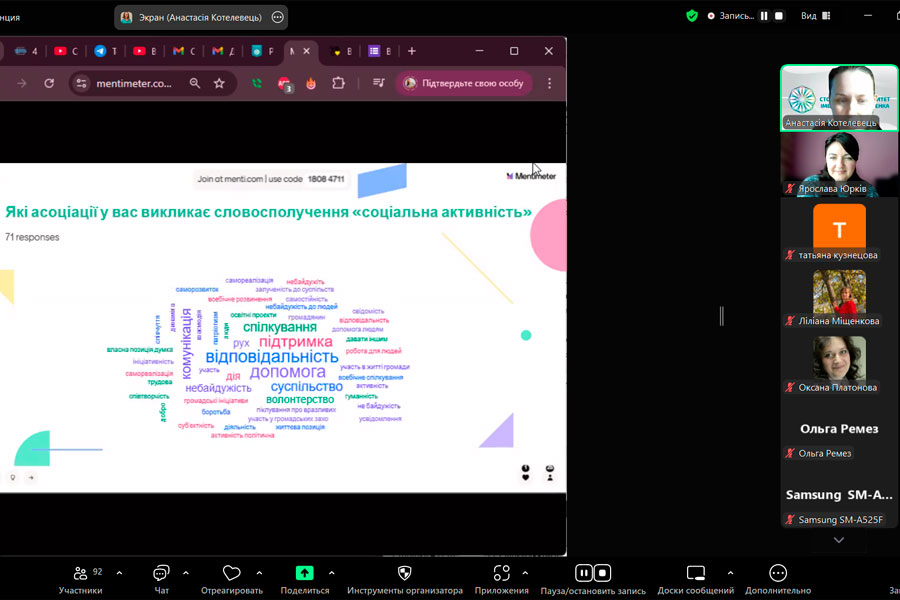Select Ліліана Міщенкова participant tile

coord(839,297)
